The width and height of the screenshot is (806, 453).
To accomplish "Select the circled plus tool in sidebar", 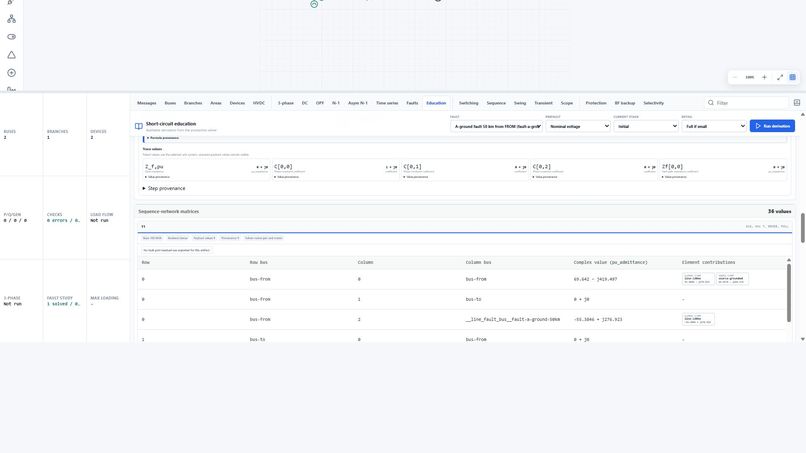I will click(11, 73).
